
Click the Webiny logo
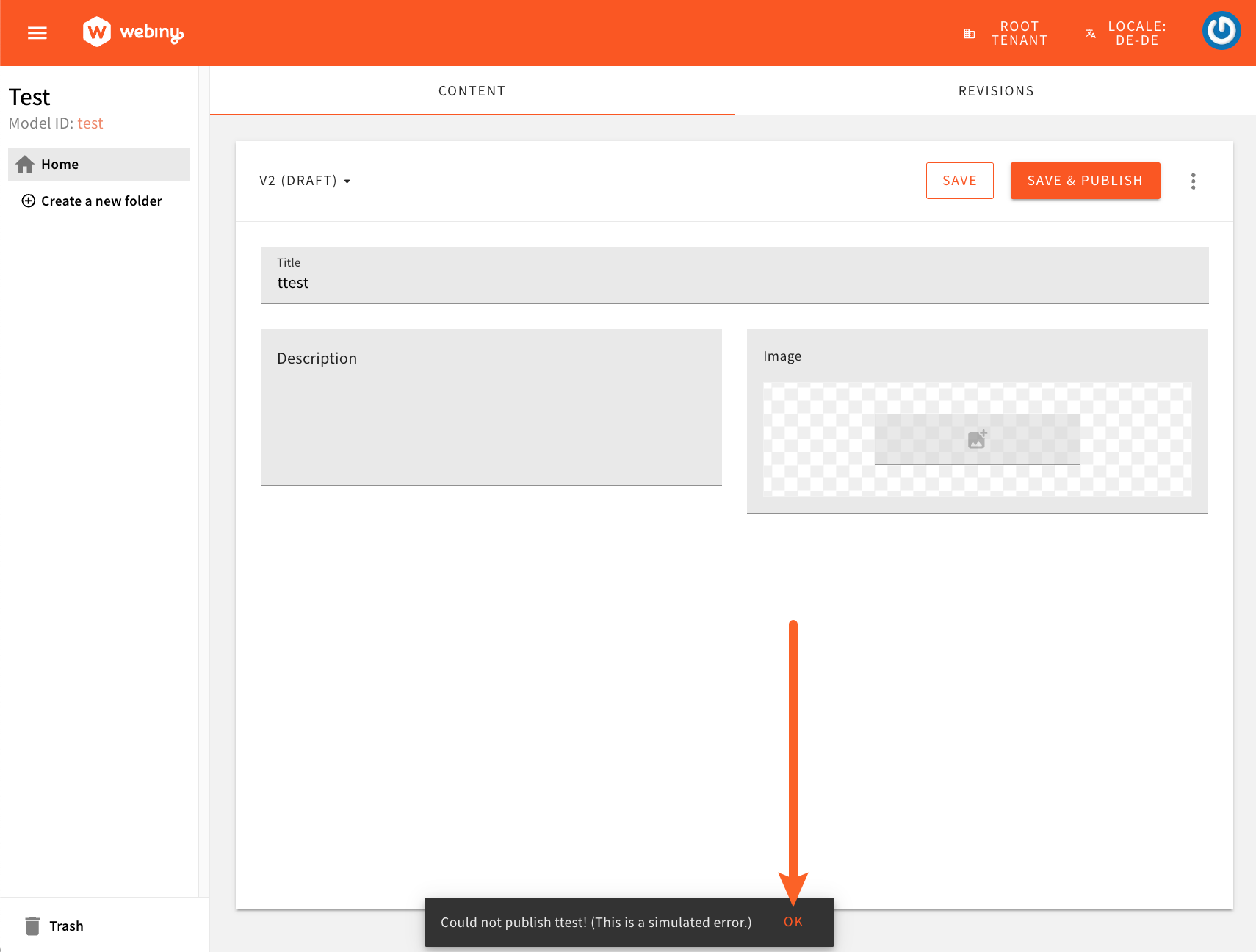coord(133,32)
